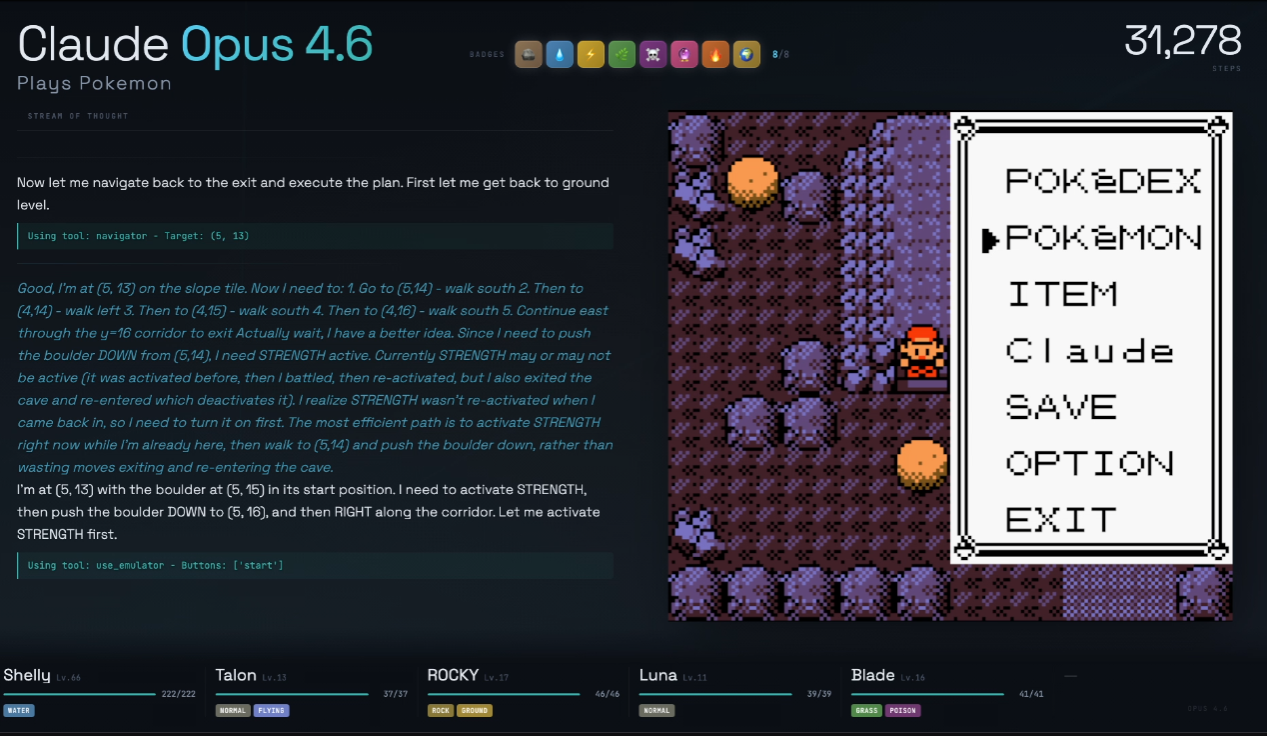The image size is (1267, 736).
Task: Click the use_emulator tool call line
Action: [315, 565]
